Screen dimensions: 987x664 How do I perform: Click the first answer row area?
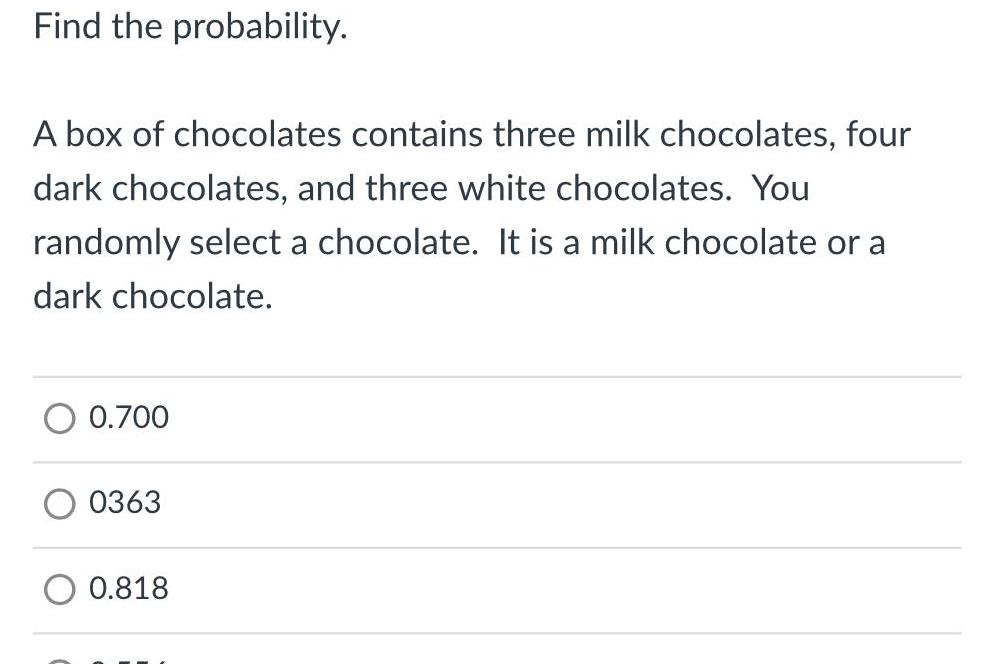click(x=493, y=418)
